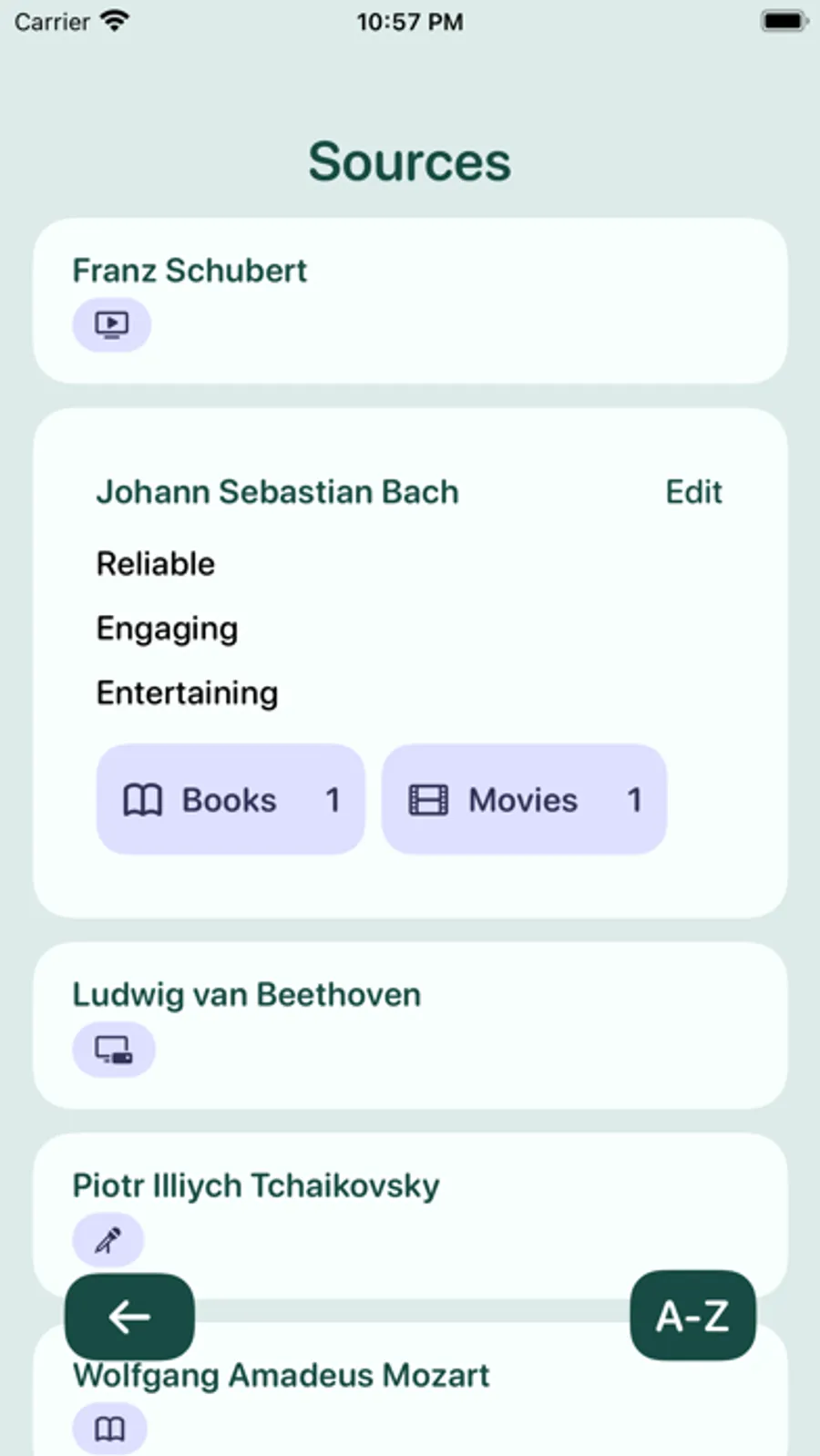
Task: Open Movies category with 1 item
Action: (524, 800)
